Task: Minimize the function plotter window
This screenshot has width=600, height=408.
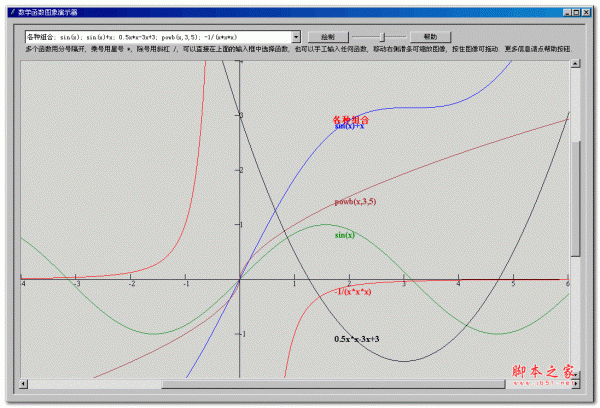Action: 566,11
